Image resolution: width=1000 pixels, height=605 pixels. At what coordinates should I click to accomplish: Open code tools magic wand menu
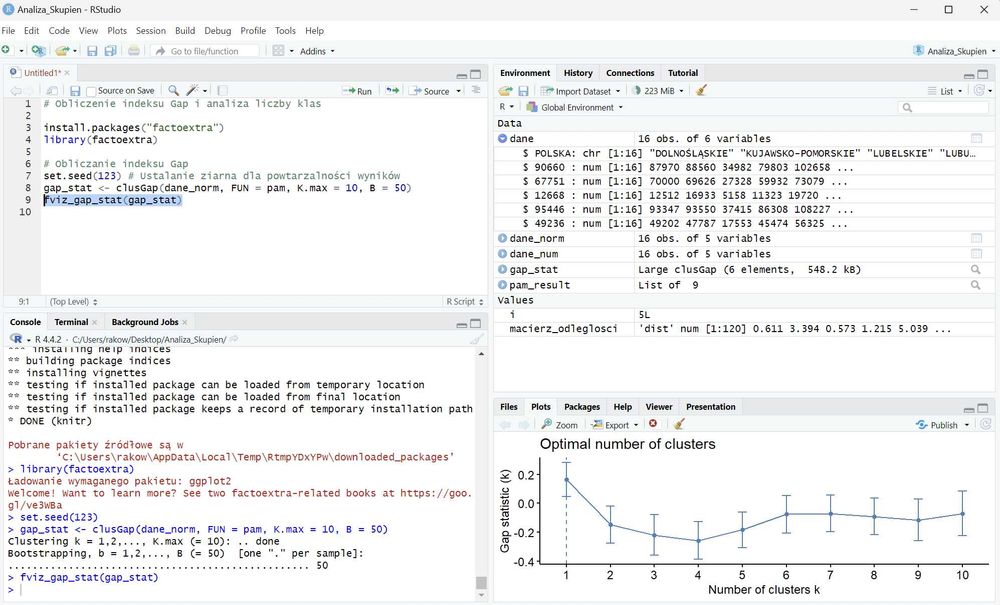193,91
